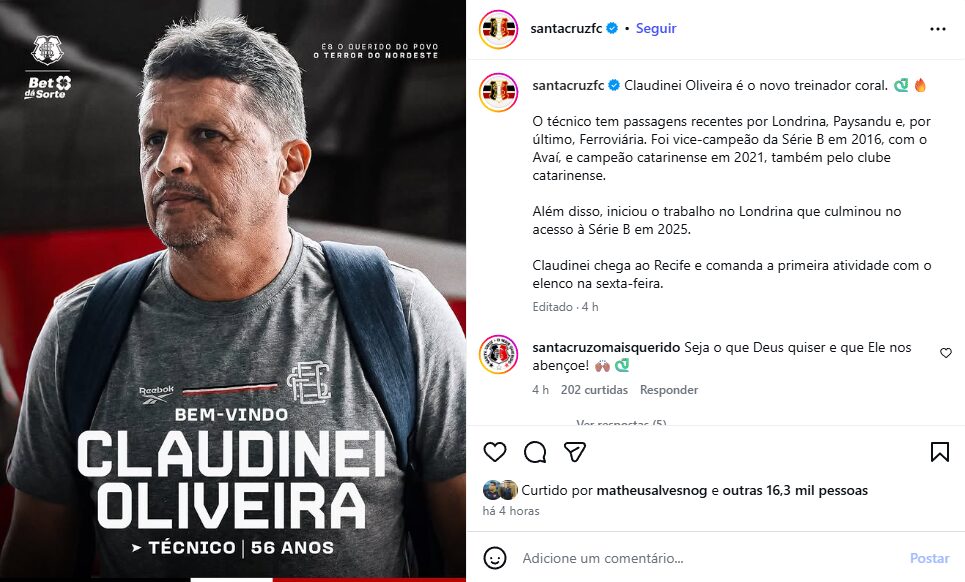Image resolution: width=965 pixels, height=582 pixels.
Task: Reply to comment via Responder
Action: tap(669, 390)
